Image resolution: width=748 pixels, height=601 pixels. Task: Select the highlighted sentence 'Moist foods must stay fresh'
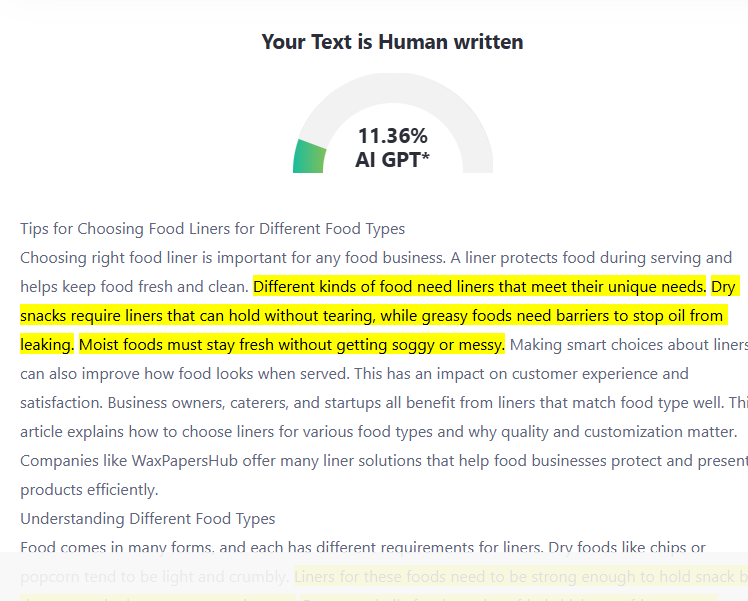coord(291,345)
